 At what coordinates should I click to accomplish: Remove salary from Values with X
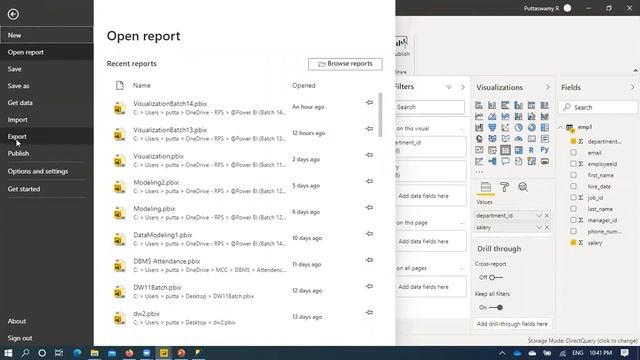547,227
